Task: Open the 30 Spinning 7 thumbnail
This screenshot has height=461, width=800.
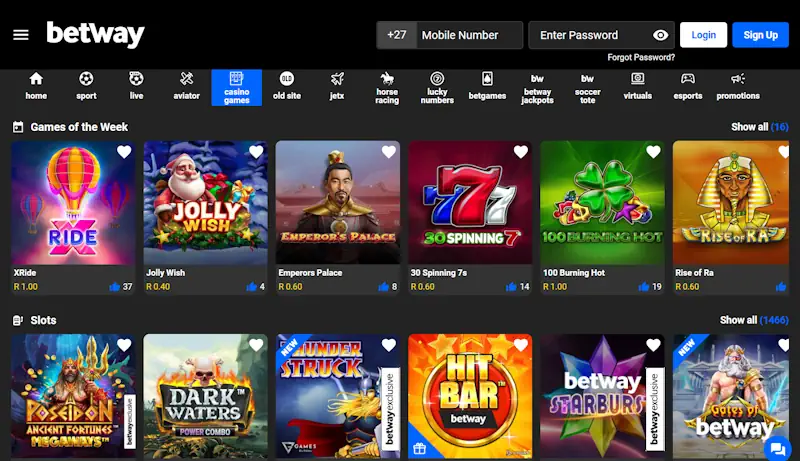Action: [x=470, y=202]
